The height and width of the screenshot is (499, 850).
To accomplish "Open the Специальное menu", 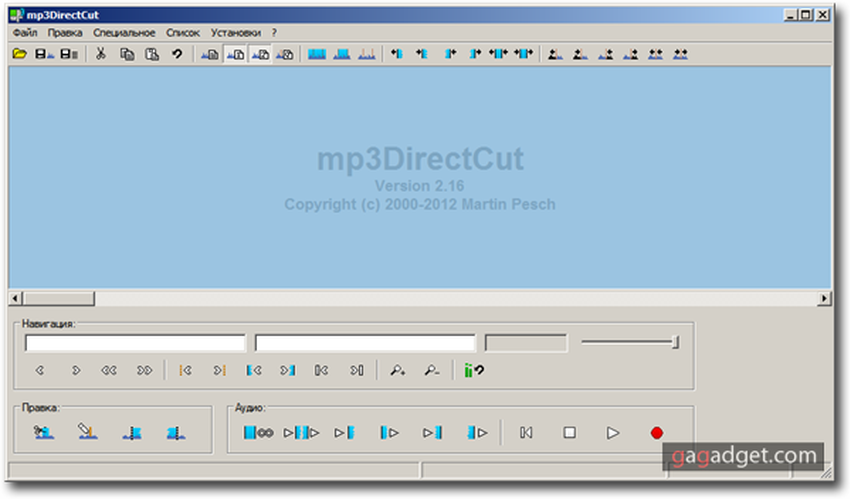I will [x=124, y=32].
